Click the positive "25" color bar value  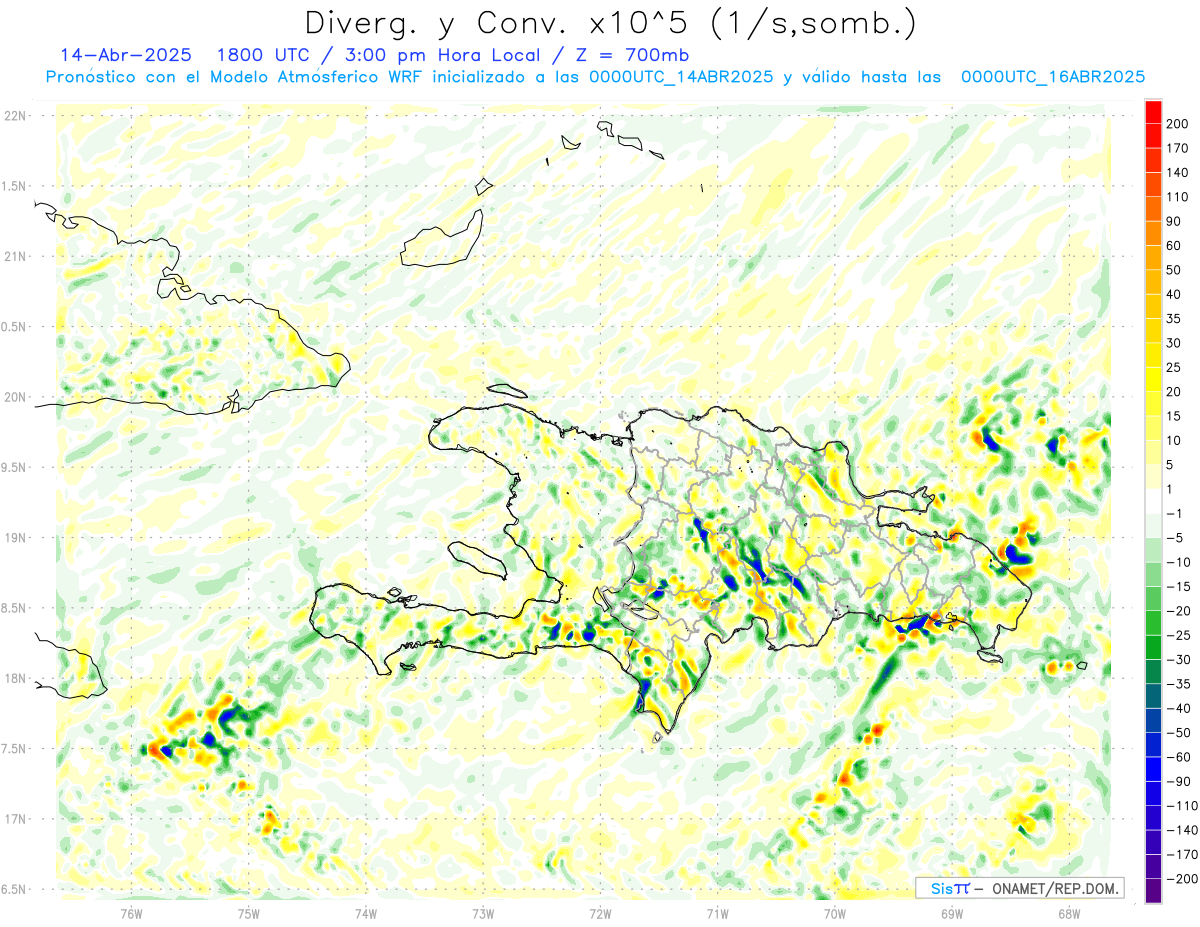[1174, 368]
